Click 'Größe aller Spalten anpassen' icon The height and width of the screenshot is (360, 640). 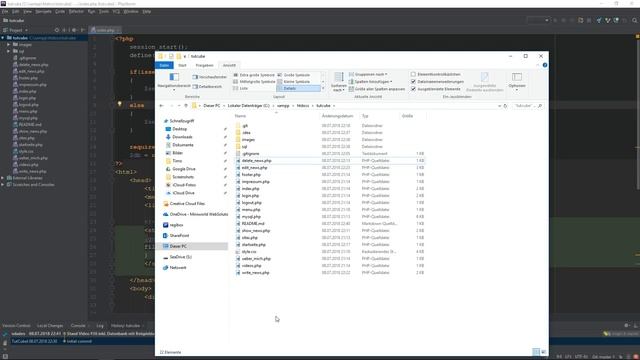click(x=351, y=89)
